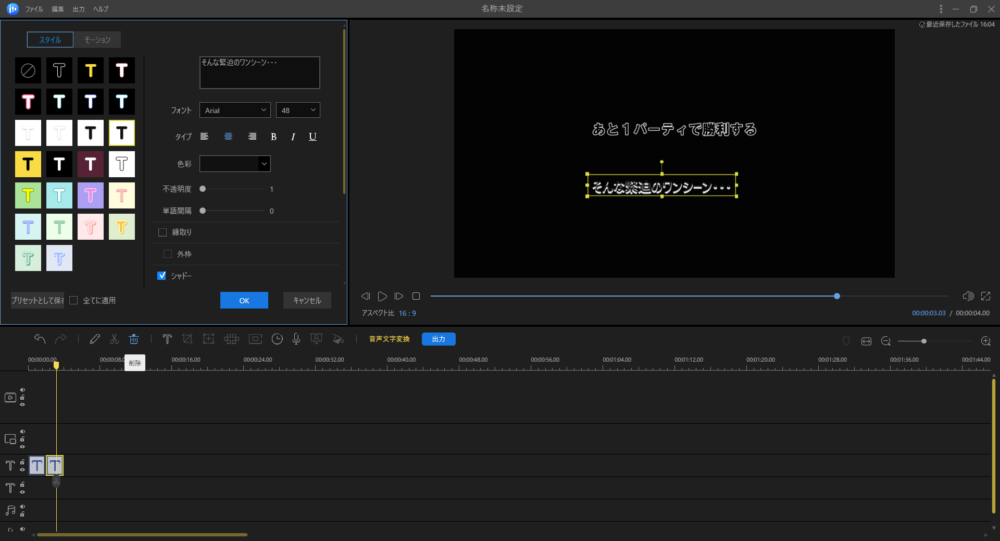
Task: Switch to the スタイル tab
Action: [x=50, y=40]
